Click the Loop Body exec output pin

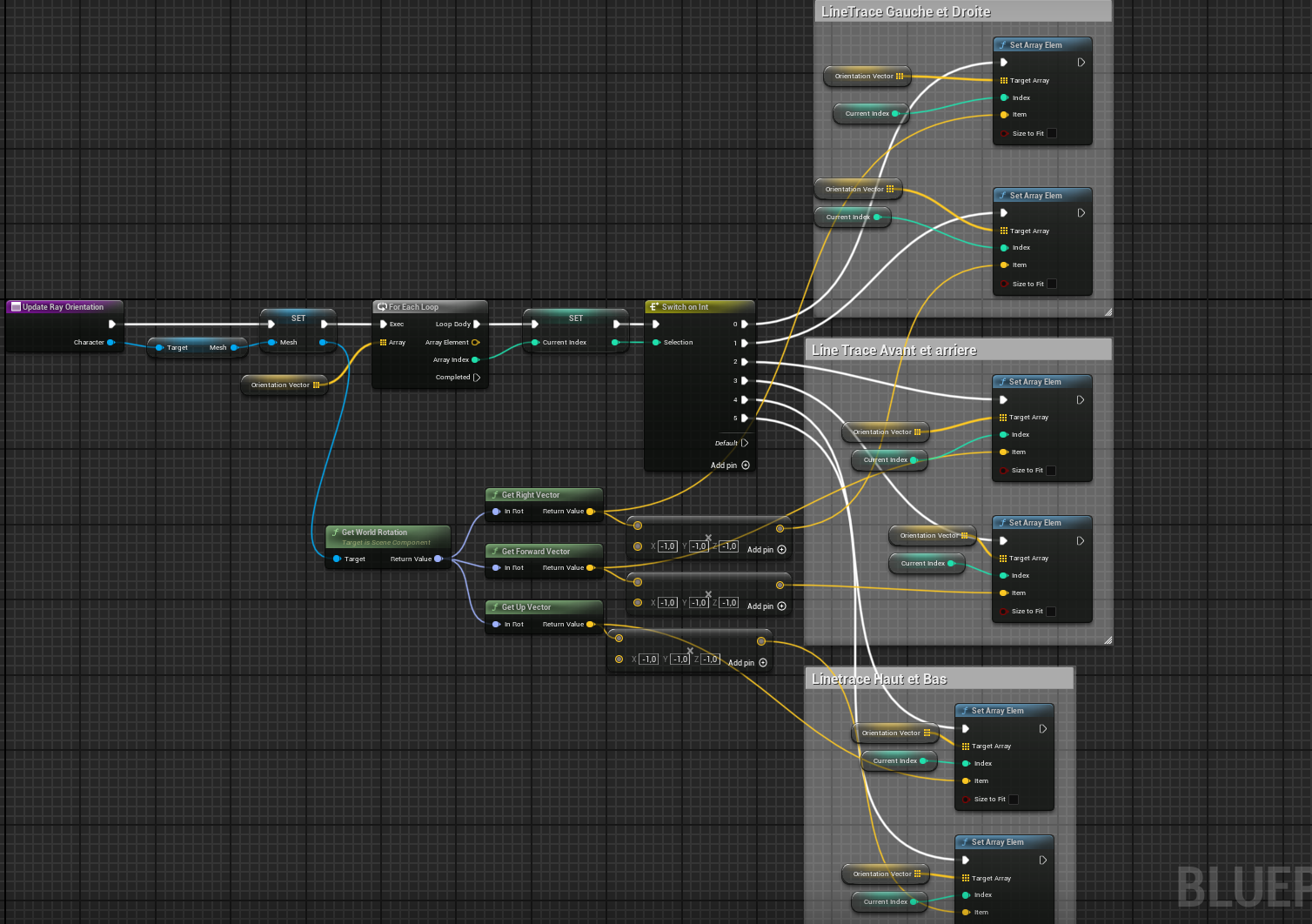(477, 324)
